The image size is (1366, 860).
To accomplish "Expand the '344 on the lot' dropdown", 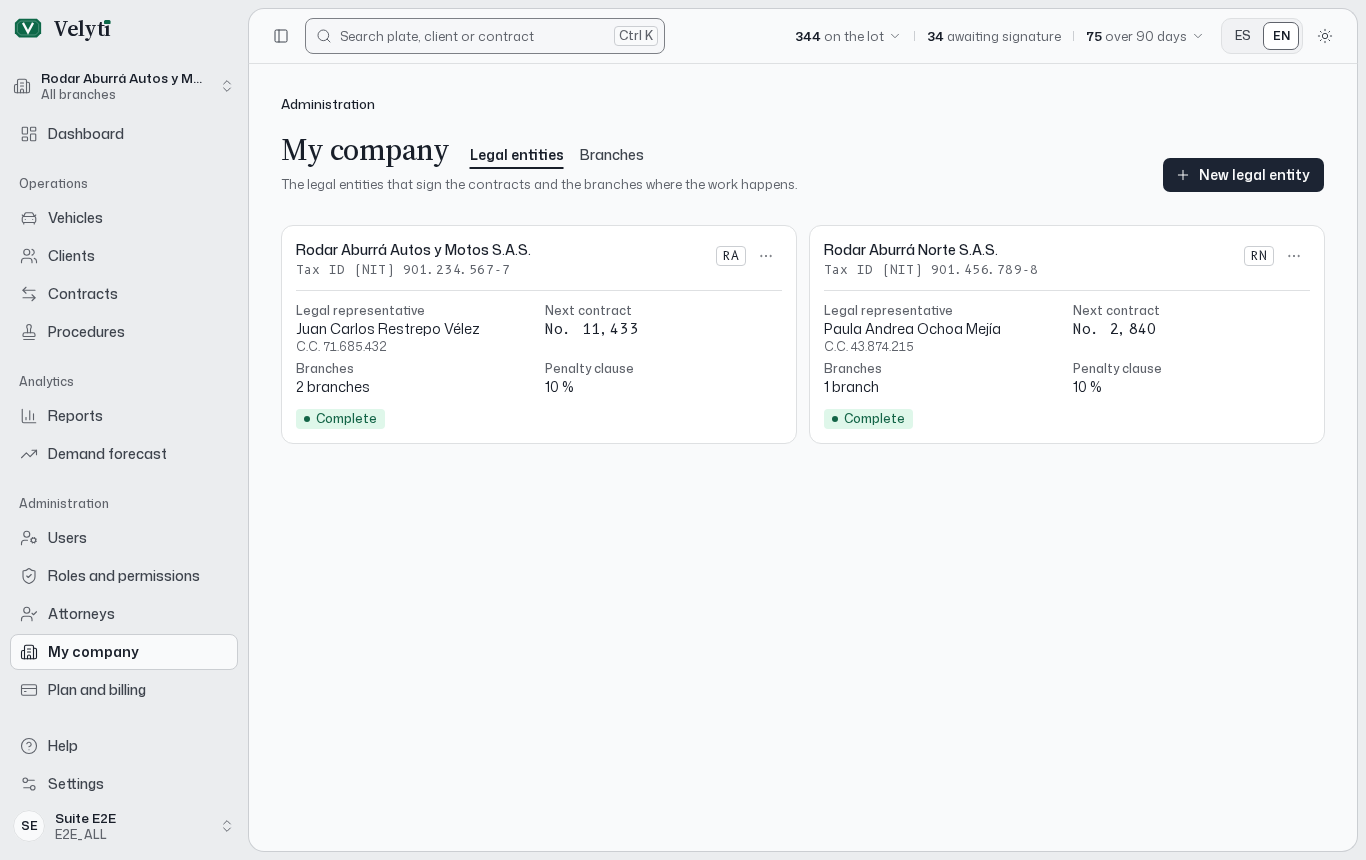I will pyautogui.click(x=848, y=36).
